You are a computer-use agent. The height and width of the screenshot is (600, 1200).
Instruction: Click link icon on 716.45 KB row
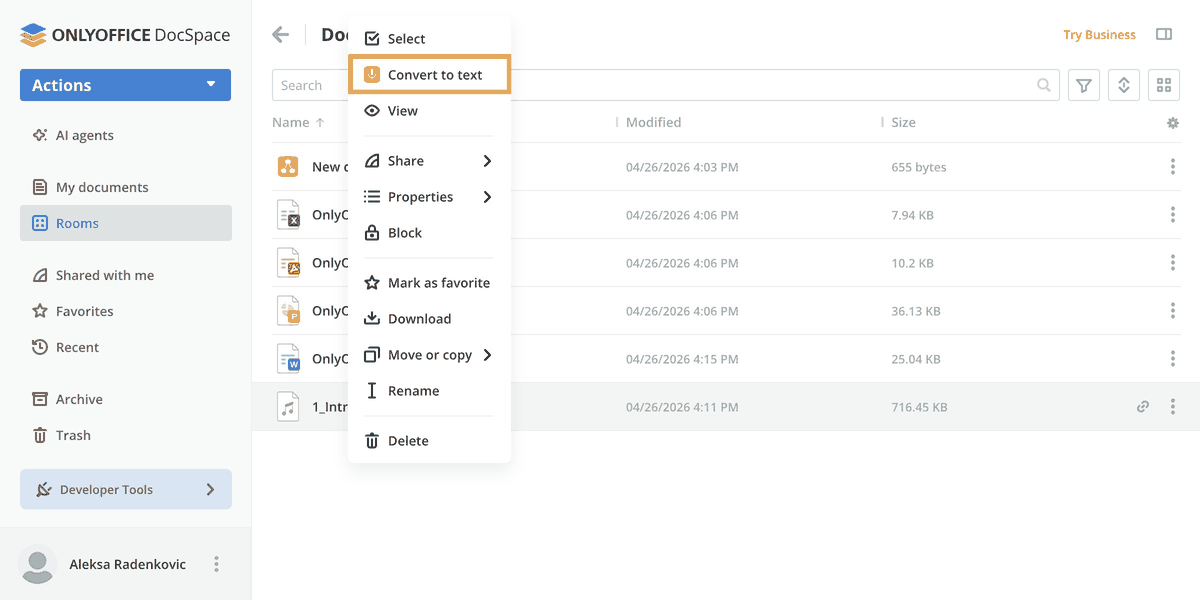tap(1143, 407)
